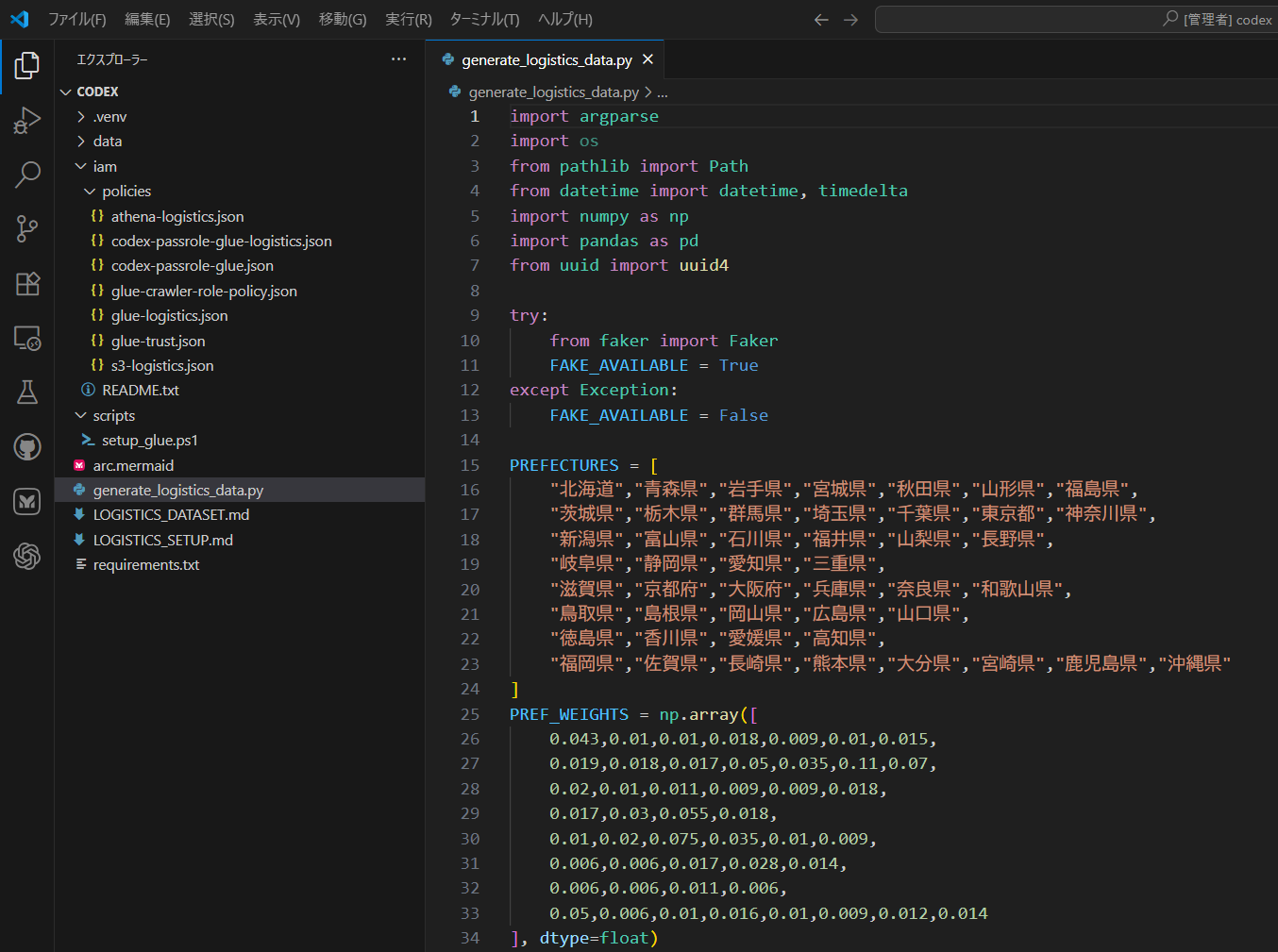1278x952 pixels.
Task: Expand the .venv folder
Action: [109, 117]
